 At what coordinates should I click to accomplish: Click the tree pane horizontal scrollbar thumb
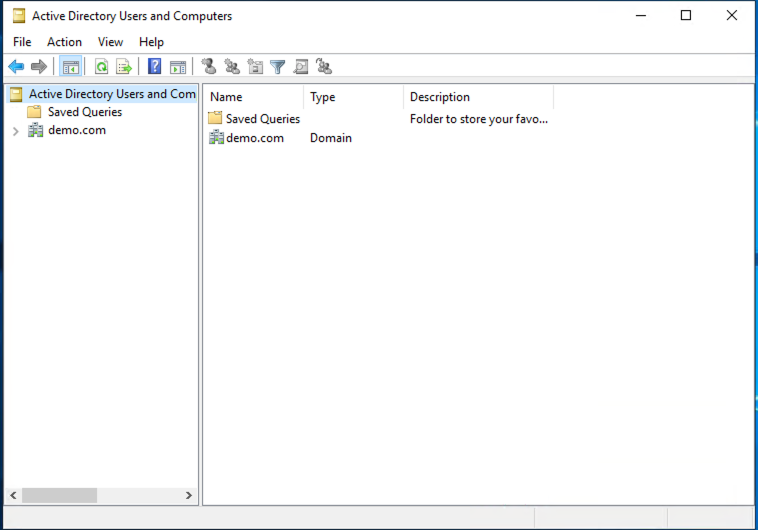pyautogui.click(x=59, y=495)
